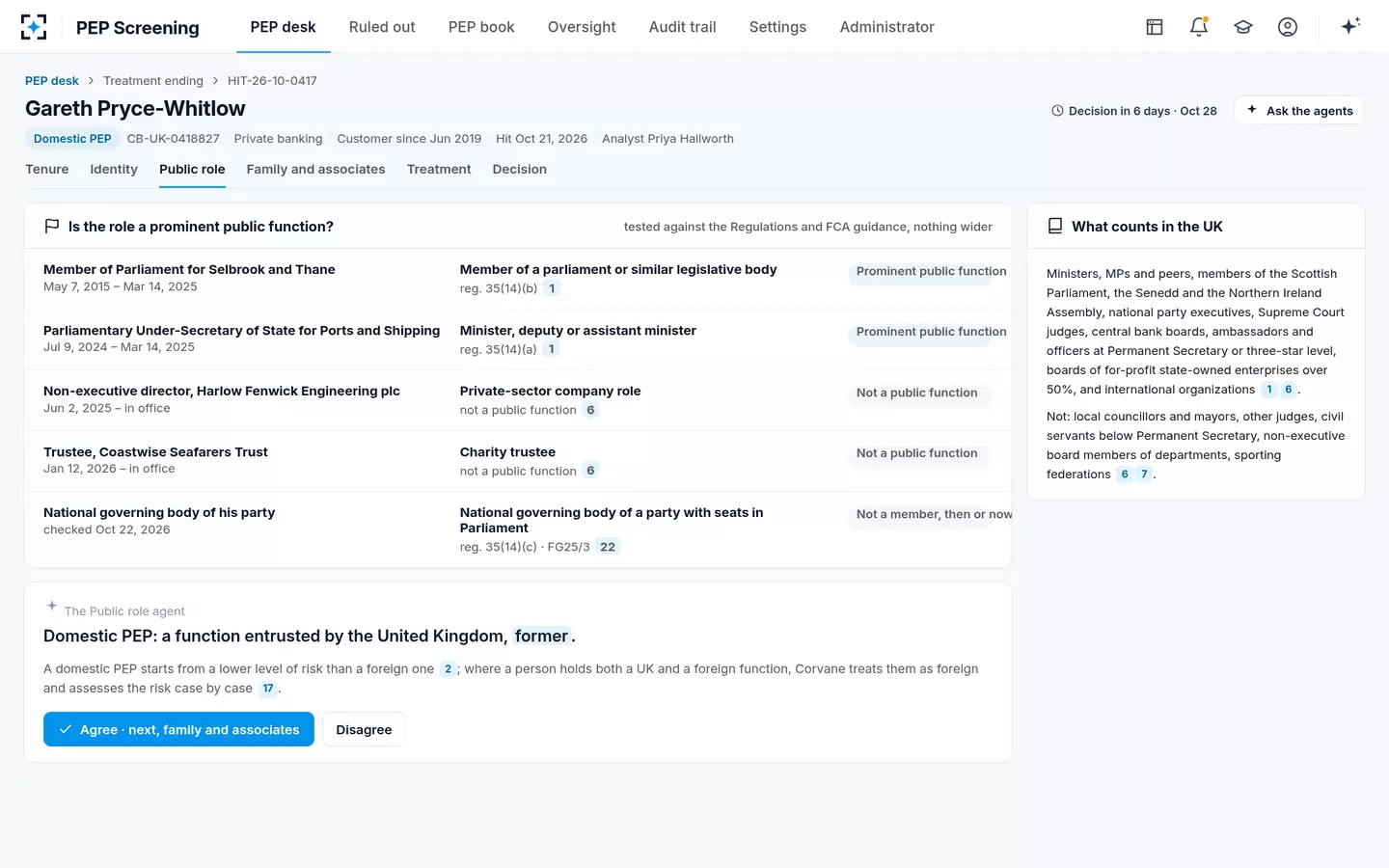Image resolution: width=1389 pixels, height=868 pixels.
Task: Switch to the Tenure section tab
Action: pyautogui.click(x=47, y=170)
